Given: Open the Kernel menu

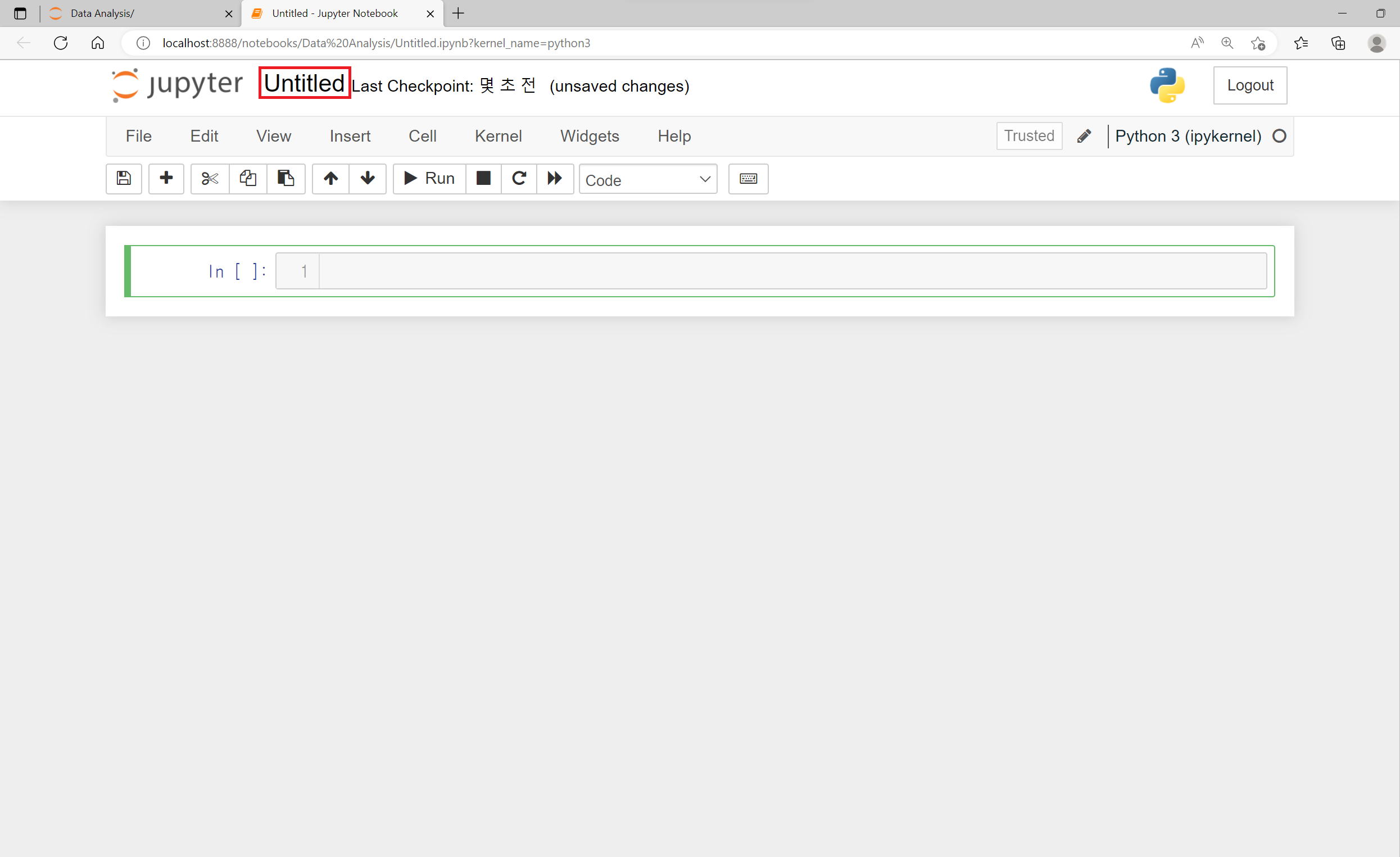Looking at the screenshot, I should 498,136.
